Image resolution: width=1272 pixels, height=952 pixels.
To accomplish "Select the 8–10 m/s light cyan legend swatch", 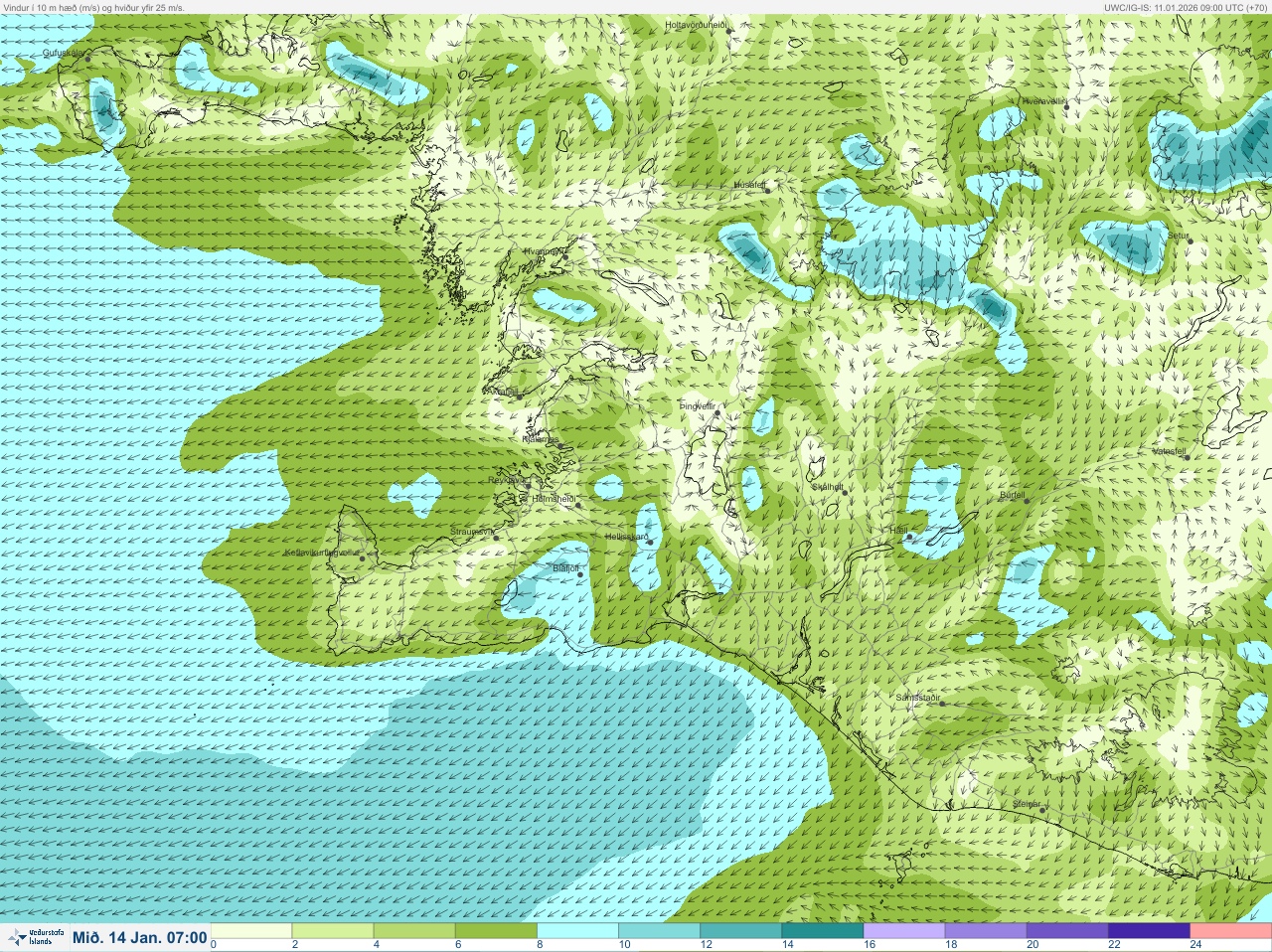I will pyautogui.click(x=577, y=931).
